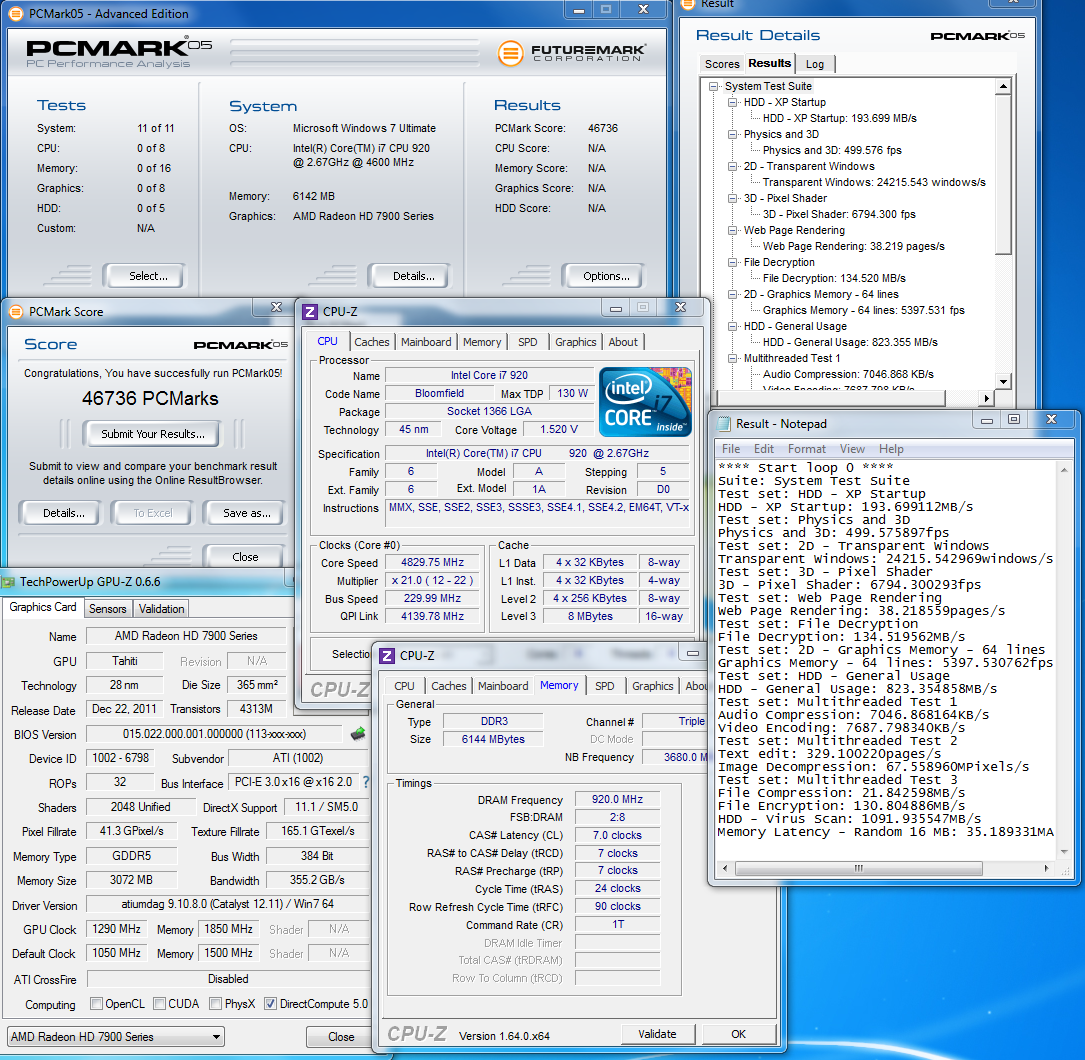Toggle the DirectCompute 5.0 checkbox
The height and width of the screenshot is (1060, 1085).
click(x=271, y=1003)
